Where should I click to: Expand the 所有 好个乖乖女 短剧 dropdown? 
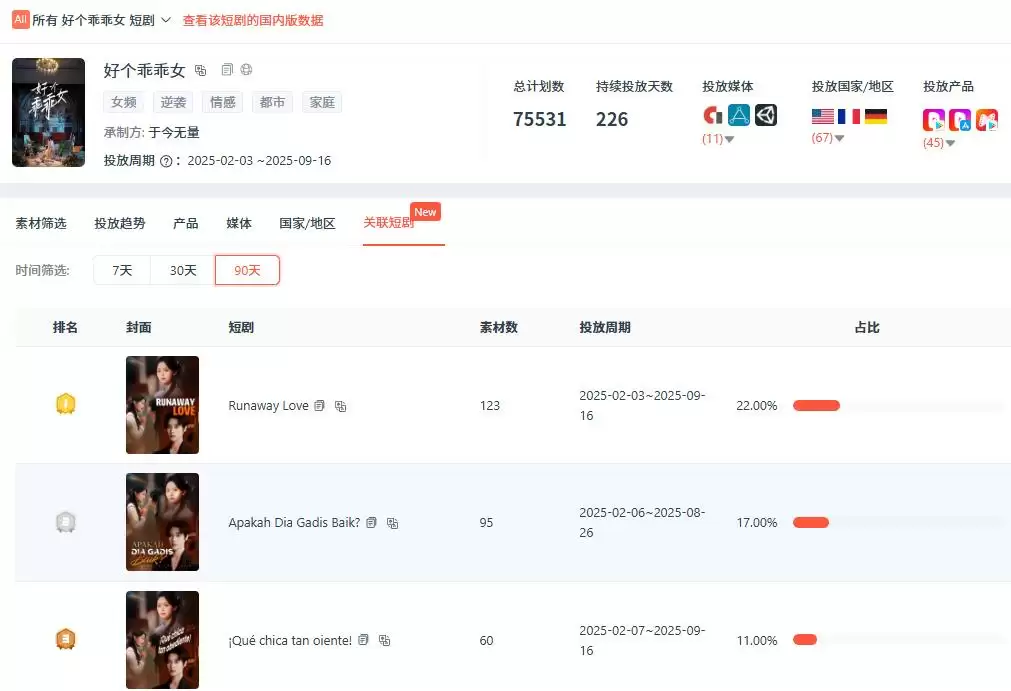[x=166, y=20]
